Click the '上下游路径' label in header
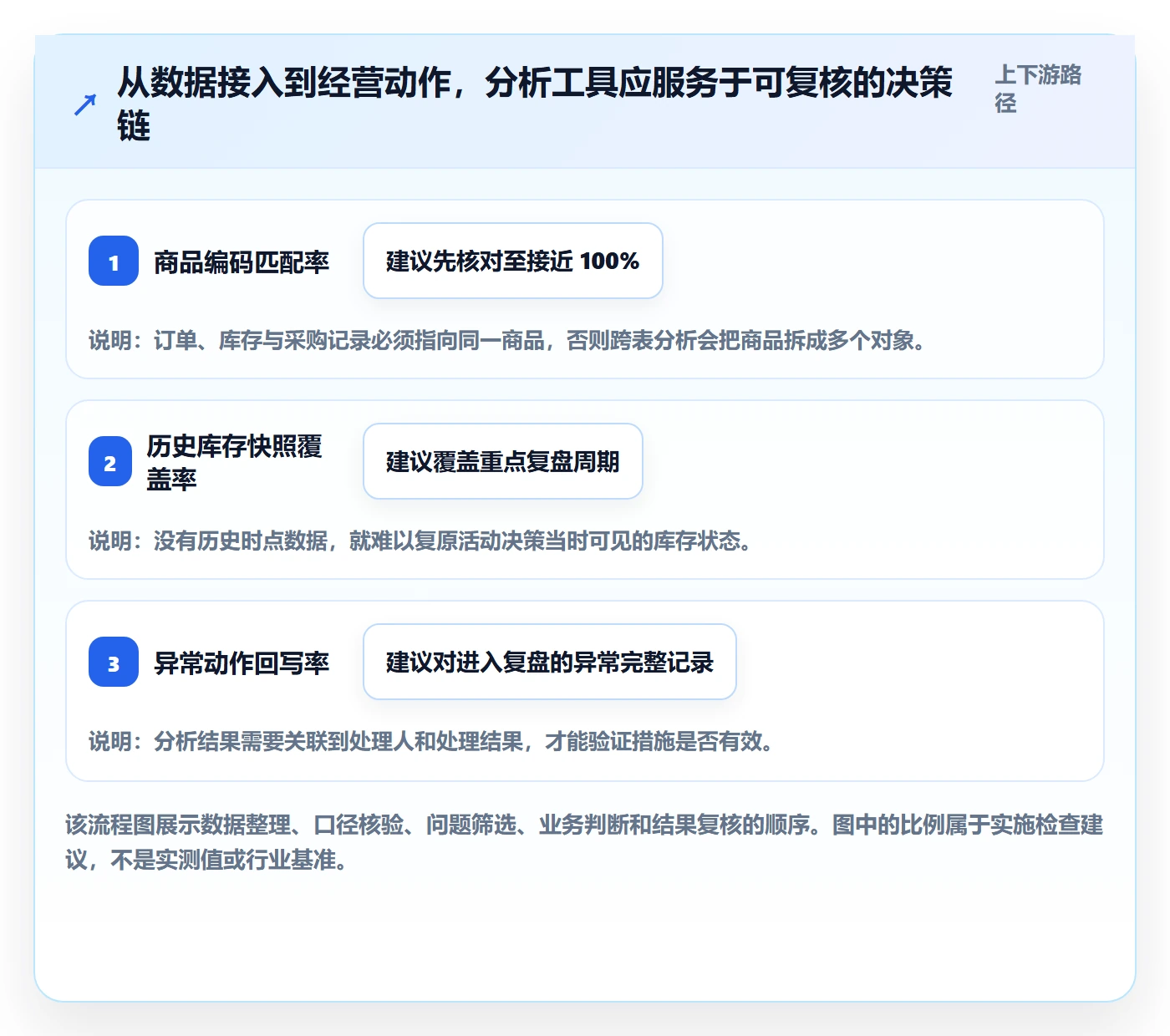 click(1038, 89)
